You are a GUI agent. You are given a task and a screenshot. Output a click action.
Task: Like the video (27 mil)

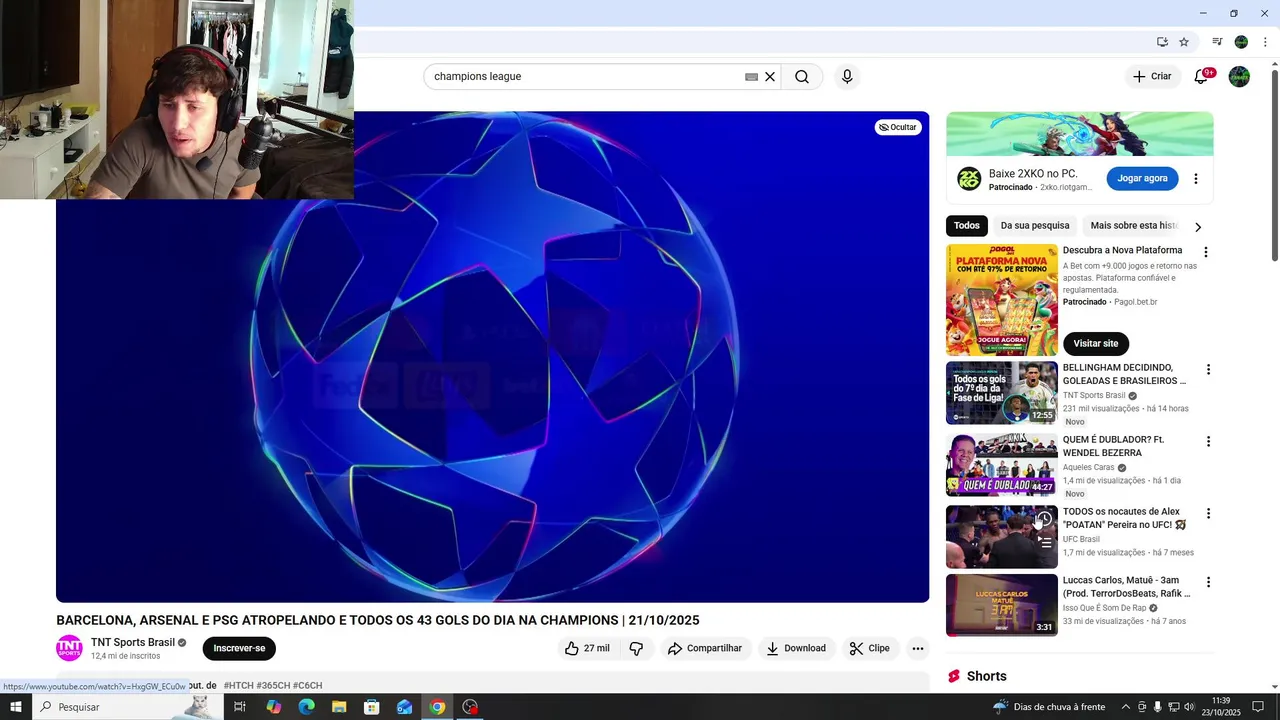click(x=587, y=648)
